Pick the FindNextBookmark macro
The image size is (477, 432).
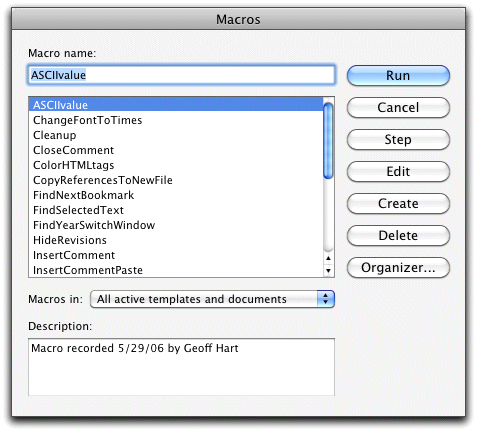pyautogui.click(x=176, y=195)
